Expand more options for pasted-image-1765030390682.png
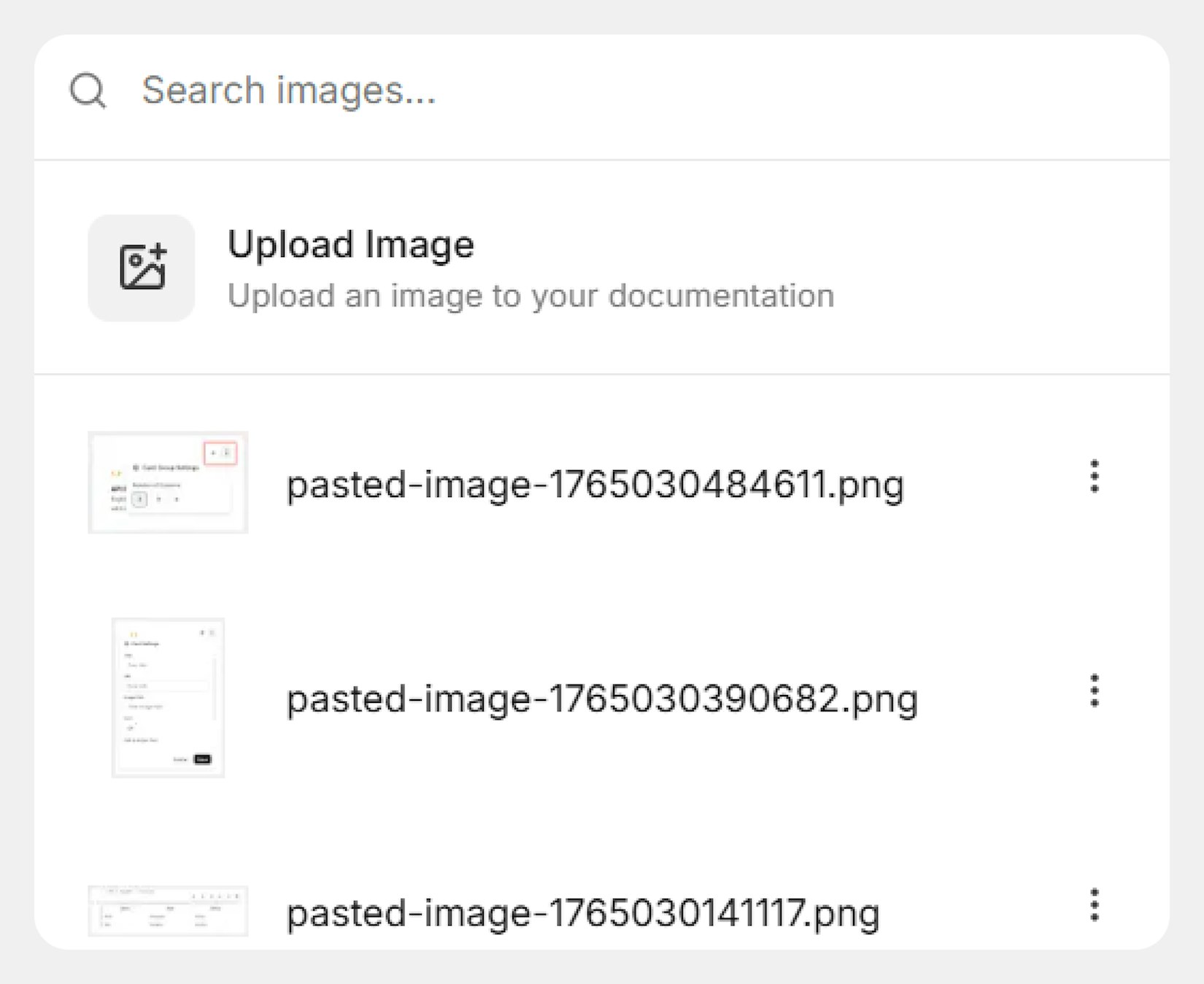 point(1094,691)
